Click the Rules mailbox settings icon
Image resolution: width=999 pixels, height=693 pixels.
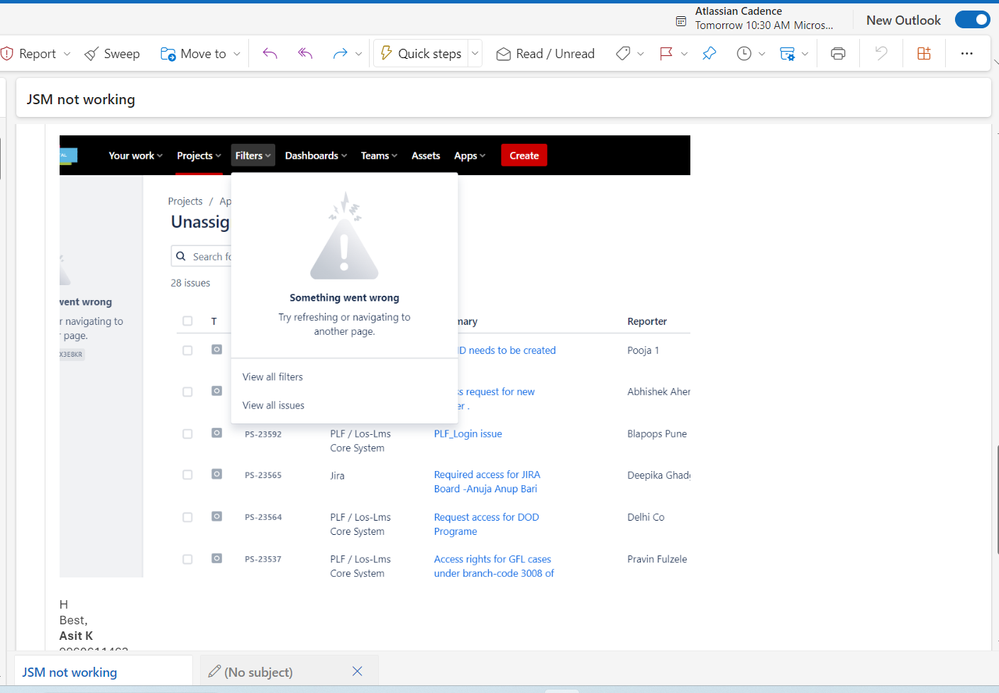point(787,54)
